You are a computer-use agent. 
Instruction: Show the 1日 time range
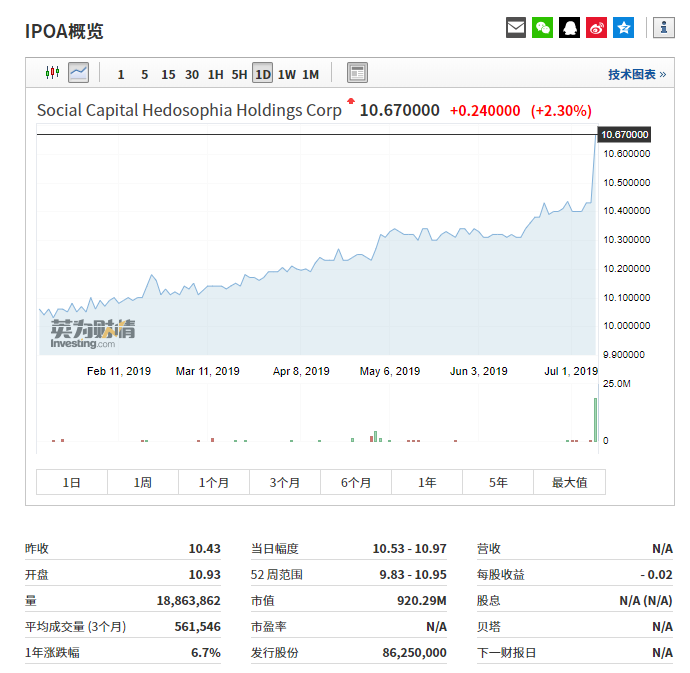click(72, 482)
